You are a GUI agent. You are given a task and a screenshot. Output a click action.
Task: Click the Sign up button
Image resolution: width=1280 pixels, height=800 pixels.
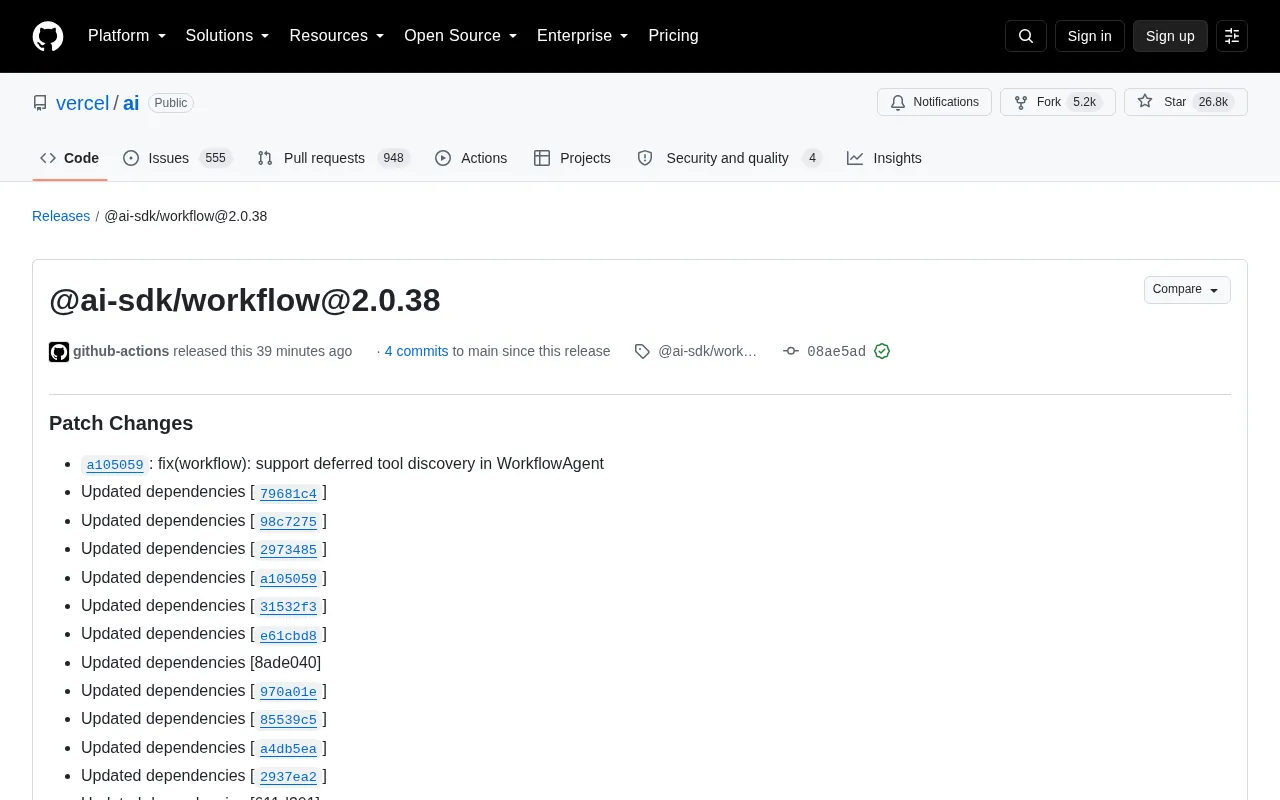pyautogui.click(x=1170, y=36)
